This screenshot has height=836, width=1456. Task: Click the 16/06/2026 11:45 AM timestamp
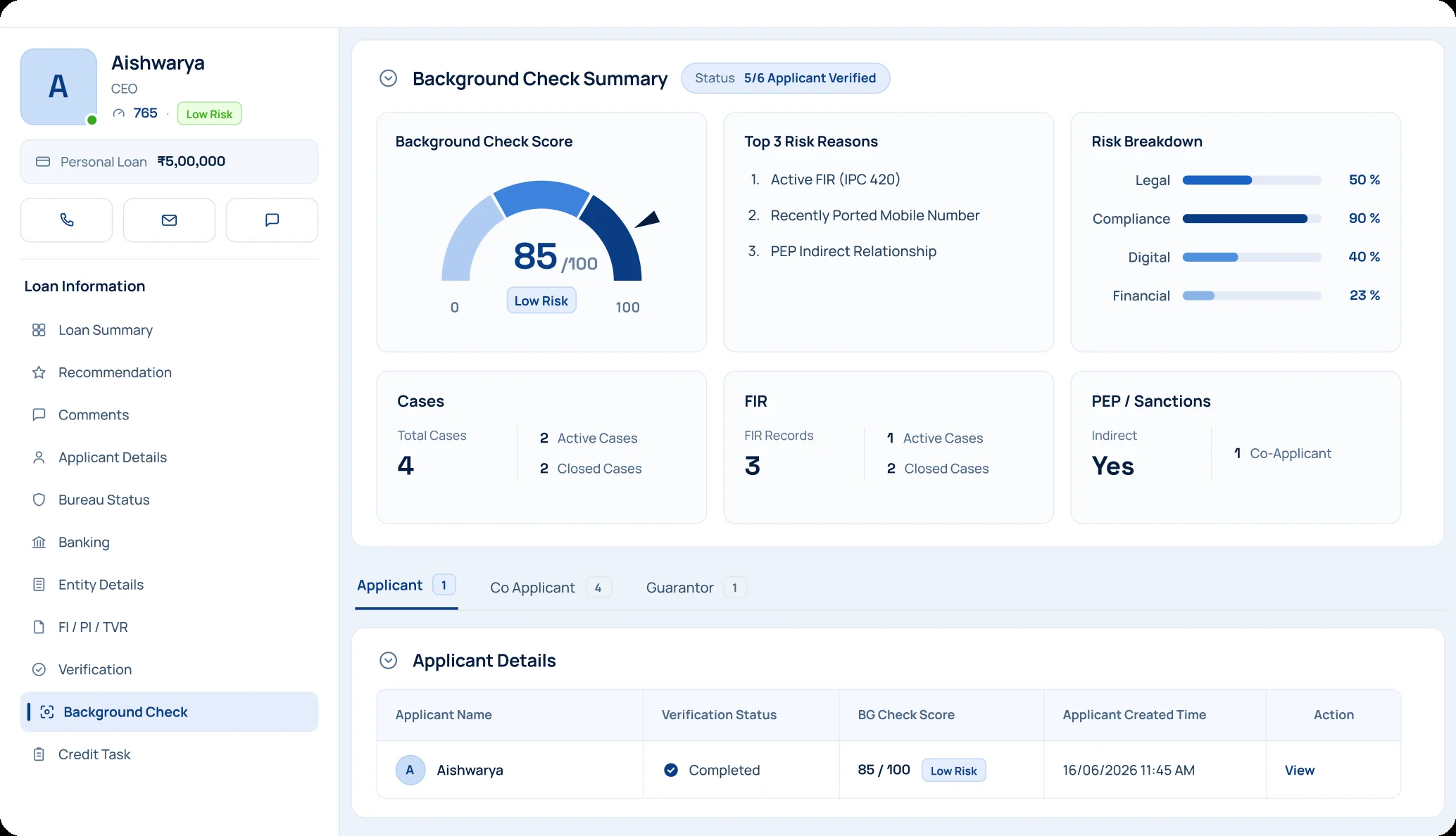click(1129, 771)
